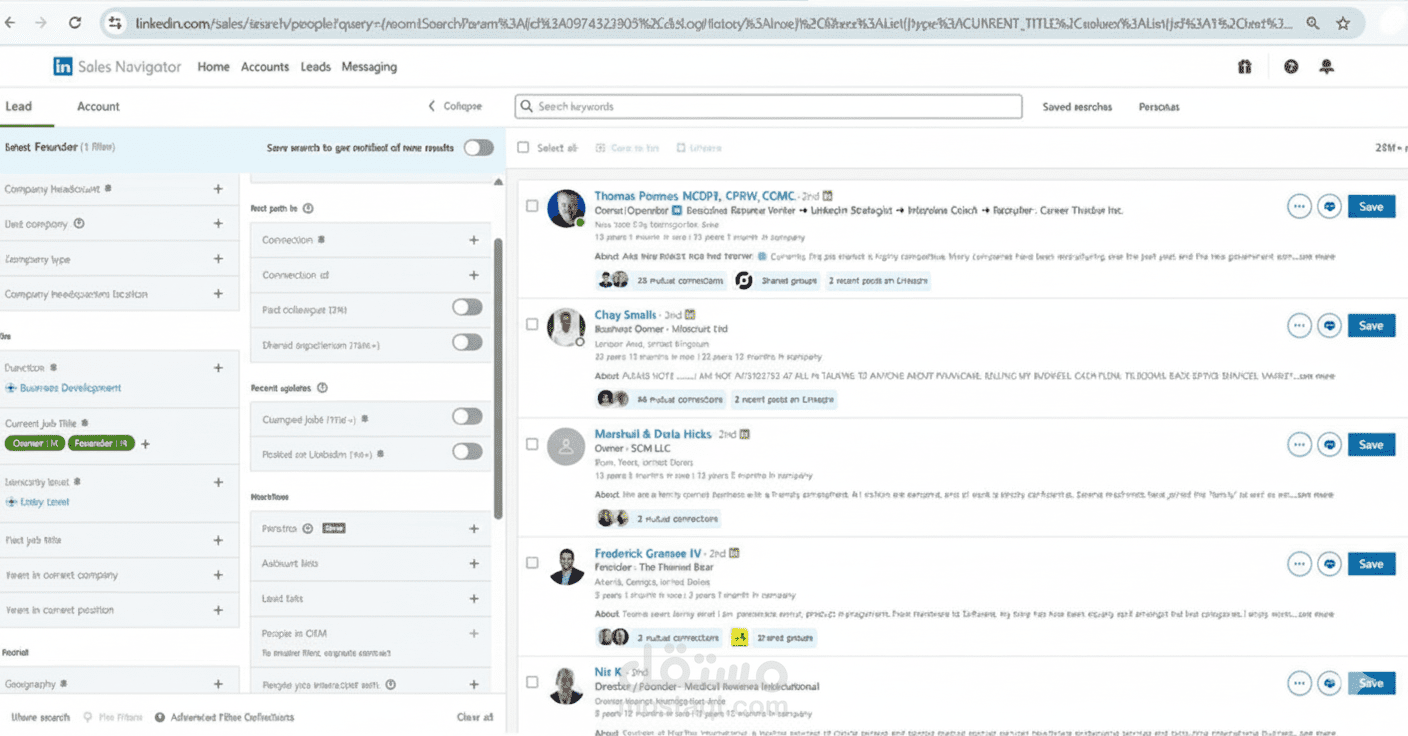
Task: Open Marshull & Dula Hicks profile link
Action: [653, 434]
